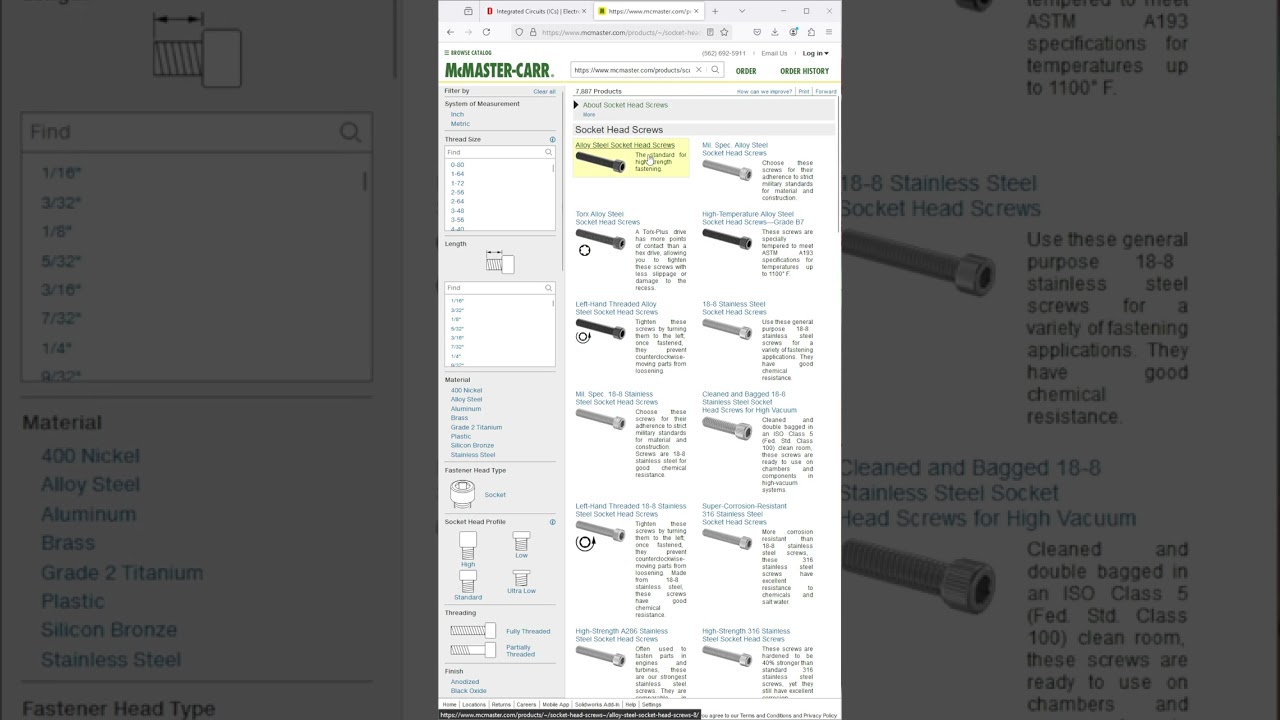Open Firefox account icon
The image size is (1280, 720).
point(793,32)
